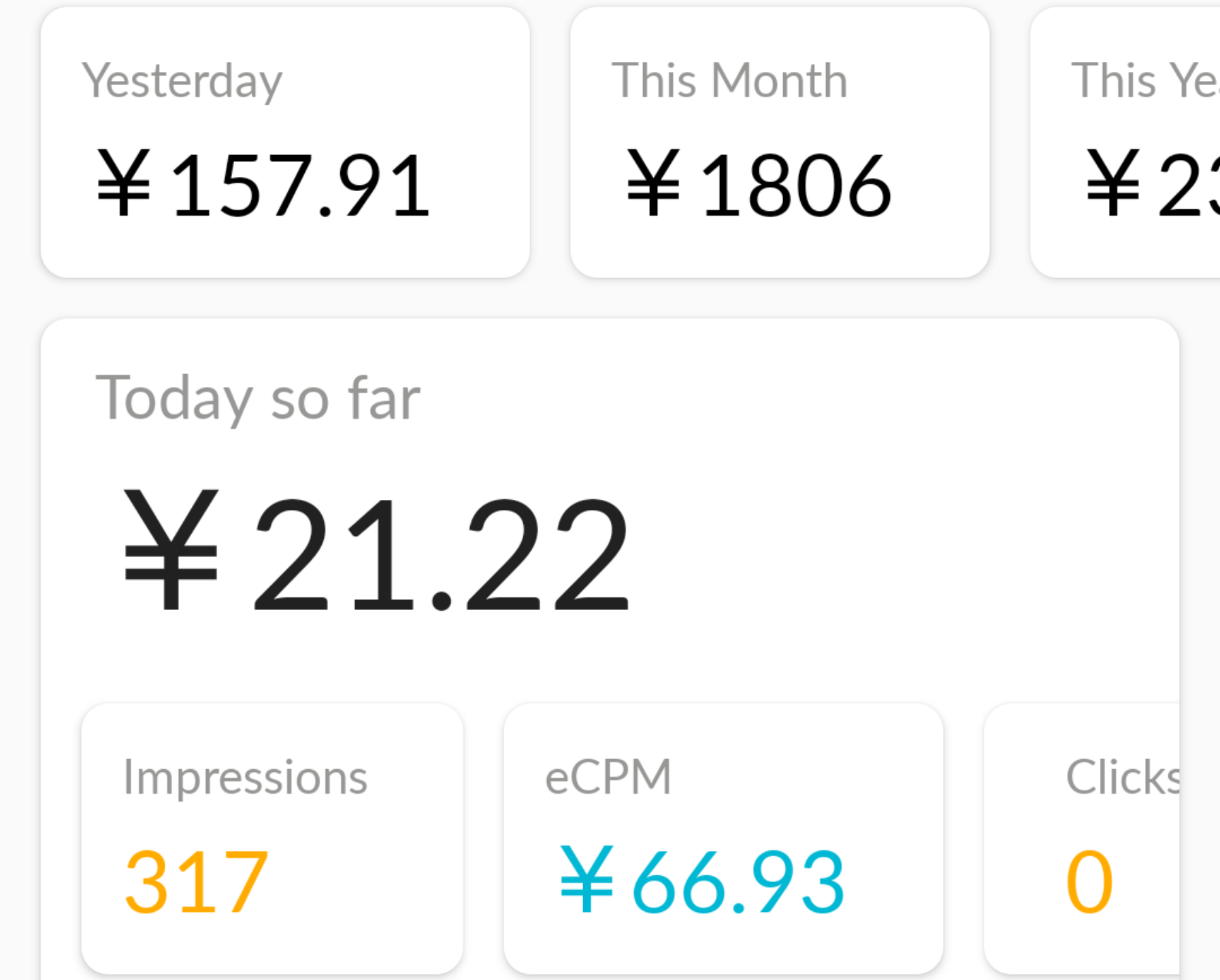1220x980 pixels.
Task: Click the 317 impressions value
Action: click(x=196, y=882)
